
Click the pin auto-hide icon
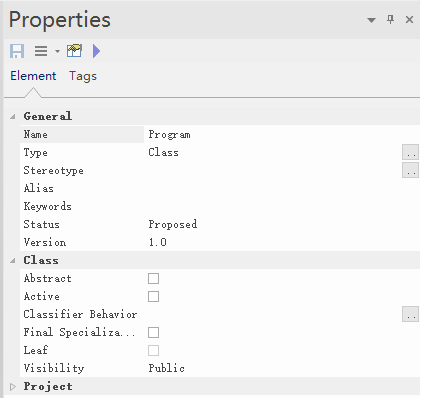click(390, 19)
